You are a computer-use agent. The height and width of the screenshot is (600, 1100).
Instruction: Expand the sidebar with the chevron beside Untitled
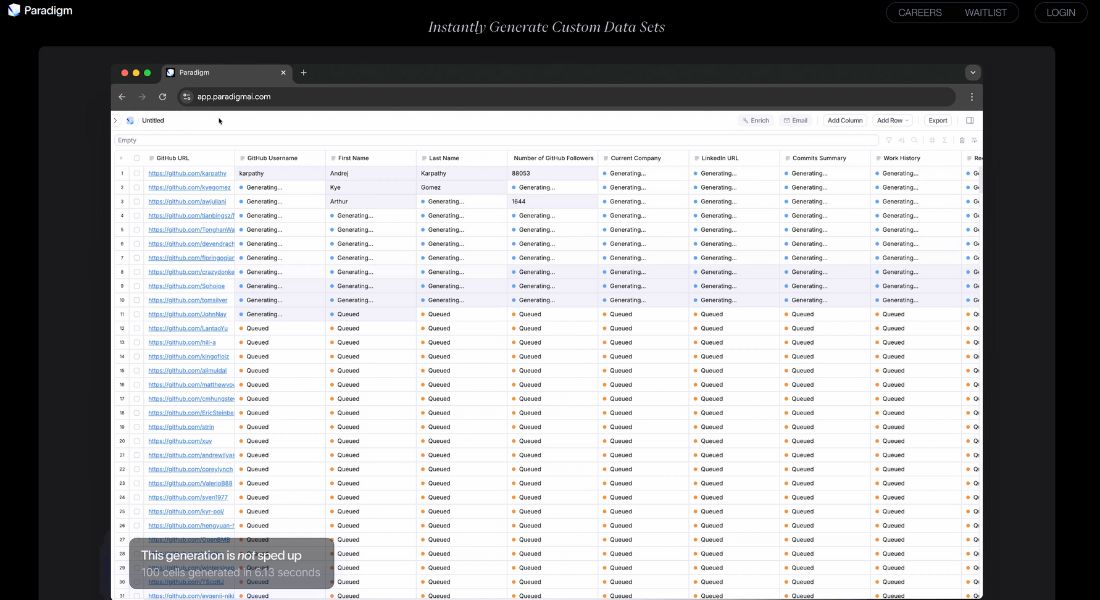(116, 121)
